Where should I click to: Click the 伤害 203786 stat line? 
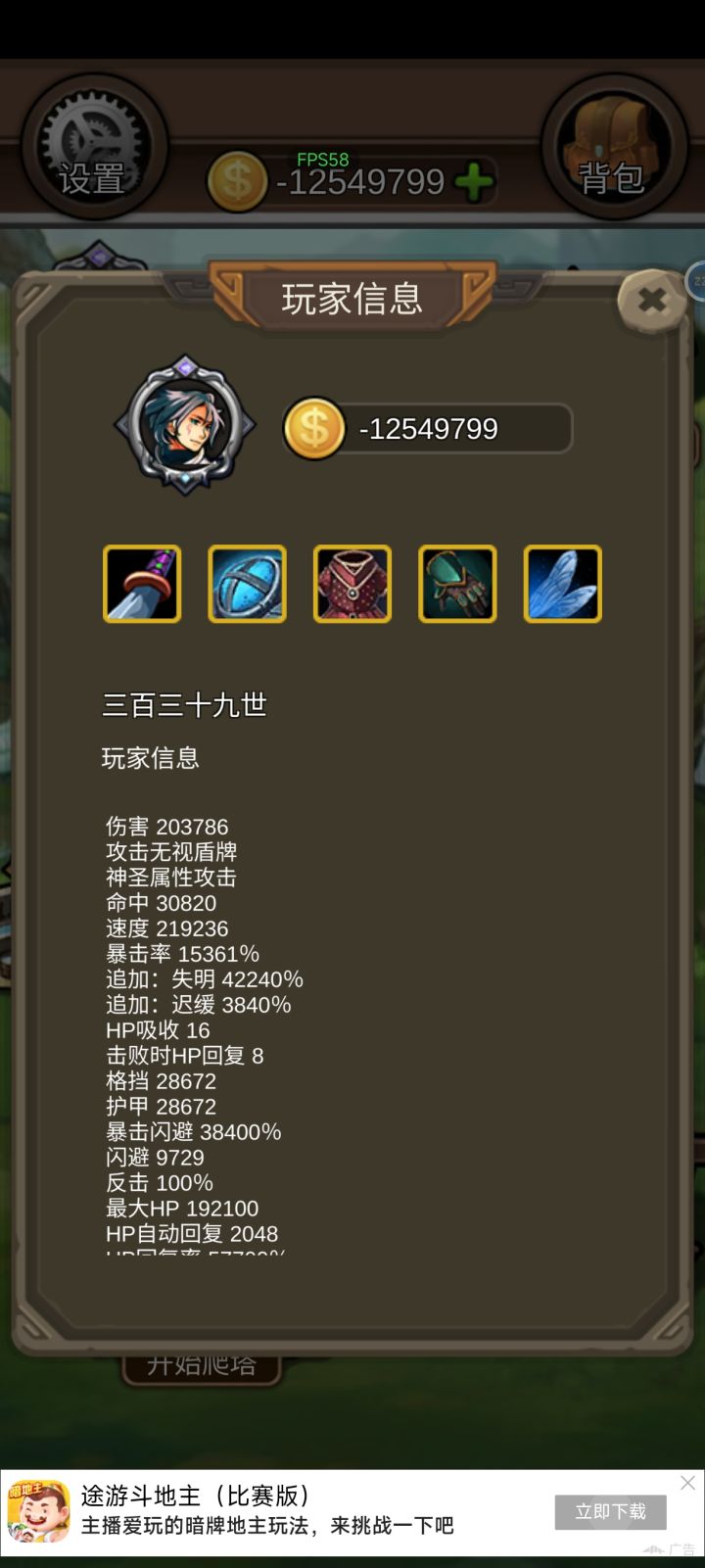click(167, 827)
